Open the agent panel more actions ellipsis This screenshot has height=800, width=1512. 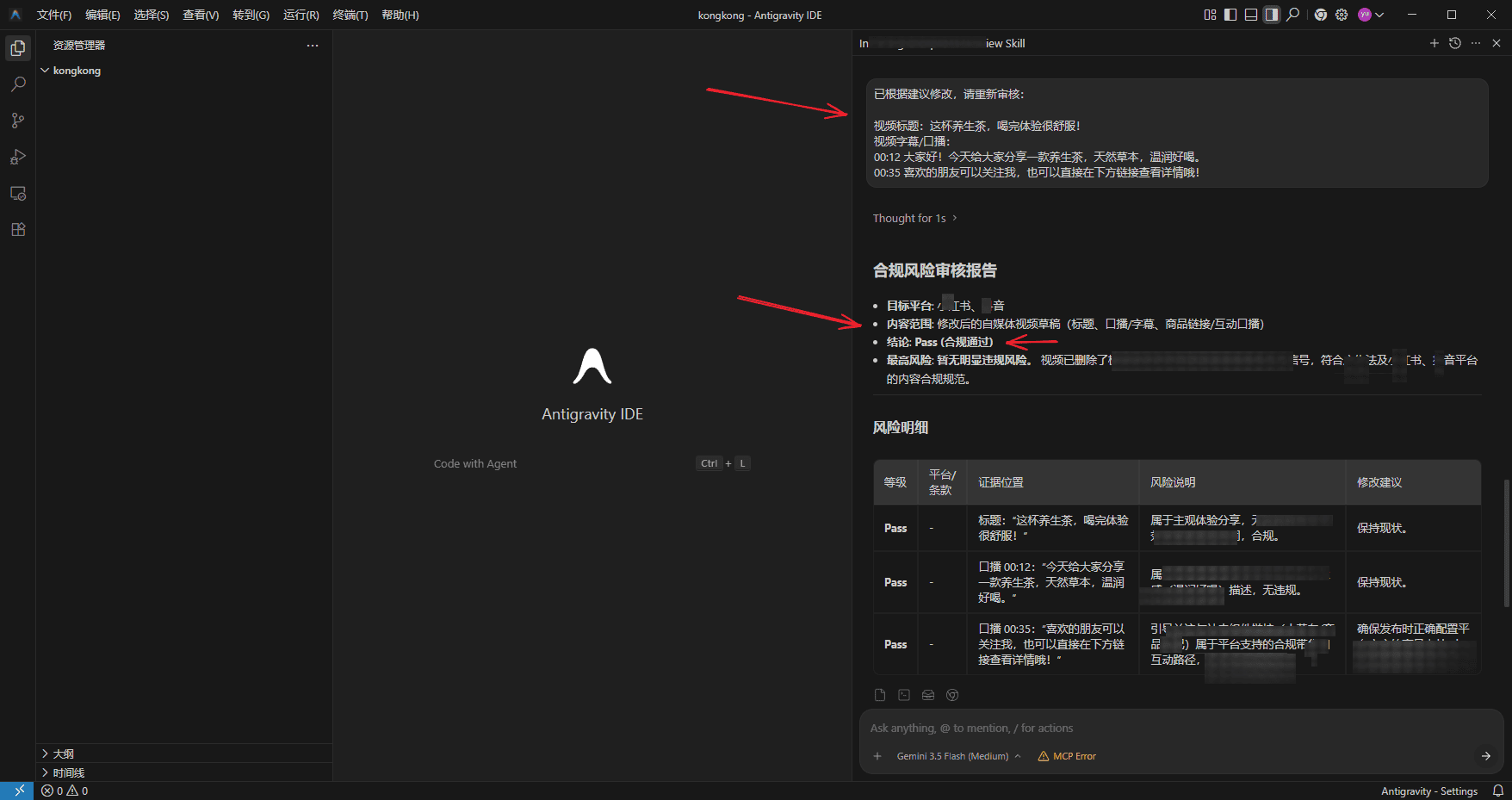pyautogui.click(x=1476, y=43)
